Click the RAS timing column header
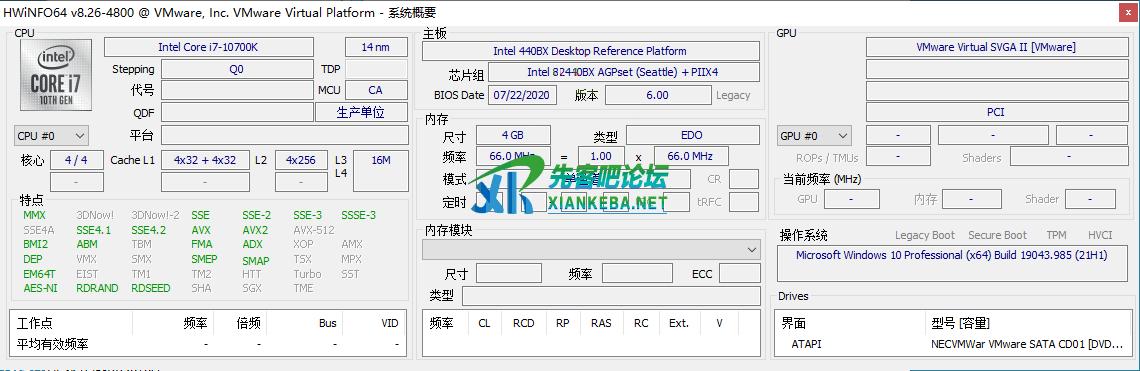 pyautogui.click(x=601, y=324)
